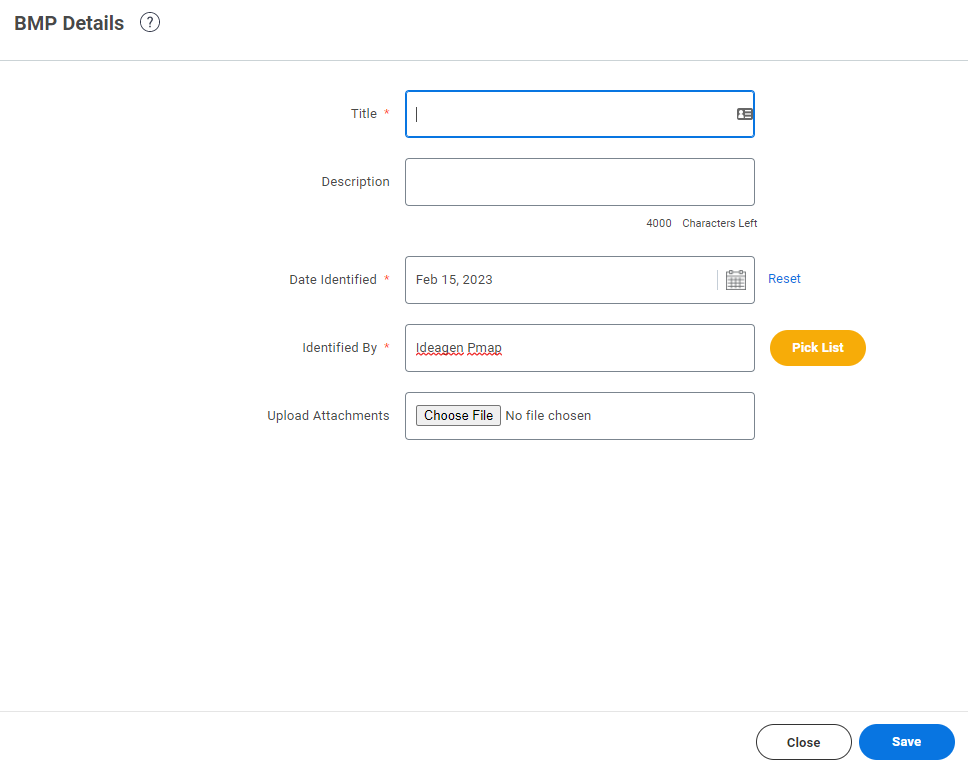968x766 pixels.
Task: Click the Title field label
Action: pos(364,114)
